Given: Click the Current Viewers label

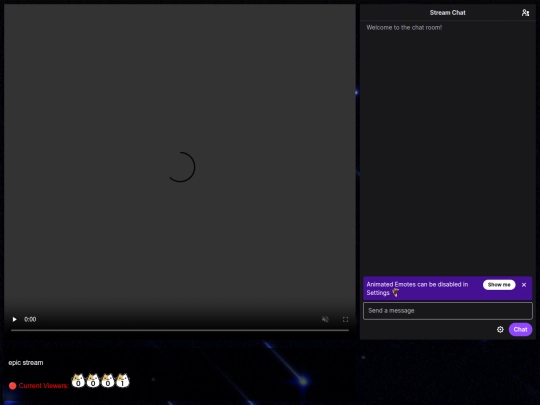Looking at the screenshot, I should pyautogui.click(x=43, y=386).
